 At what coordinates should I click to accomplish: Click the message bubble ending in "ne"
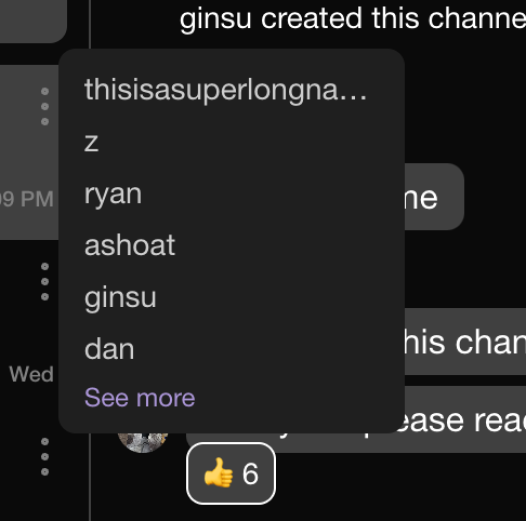click(x=434, y=197)
